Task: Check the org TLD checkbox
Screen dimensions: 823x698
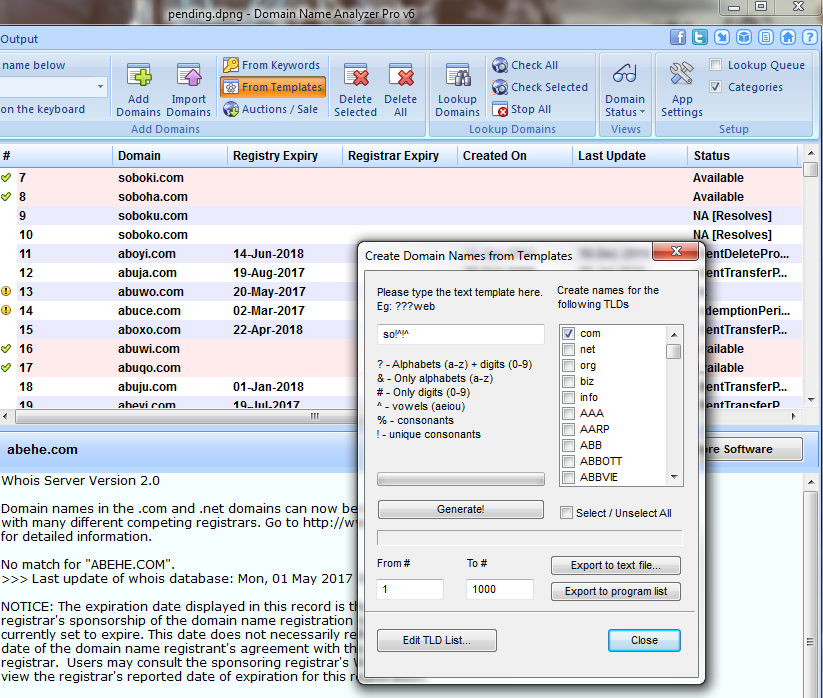Action: click(568, 365)
